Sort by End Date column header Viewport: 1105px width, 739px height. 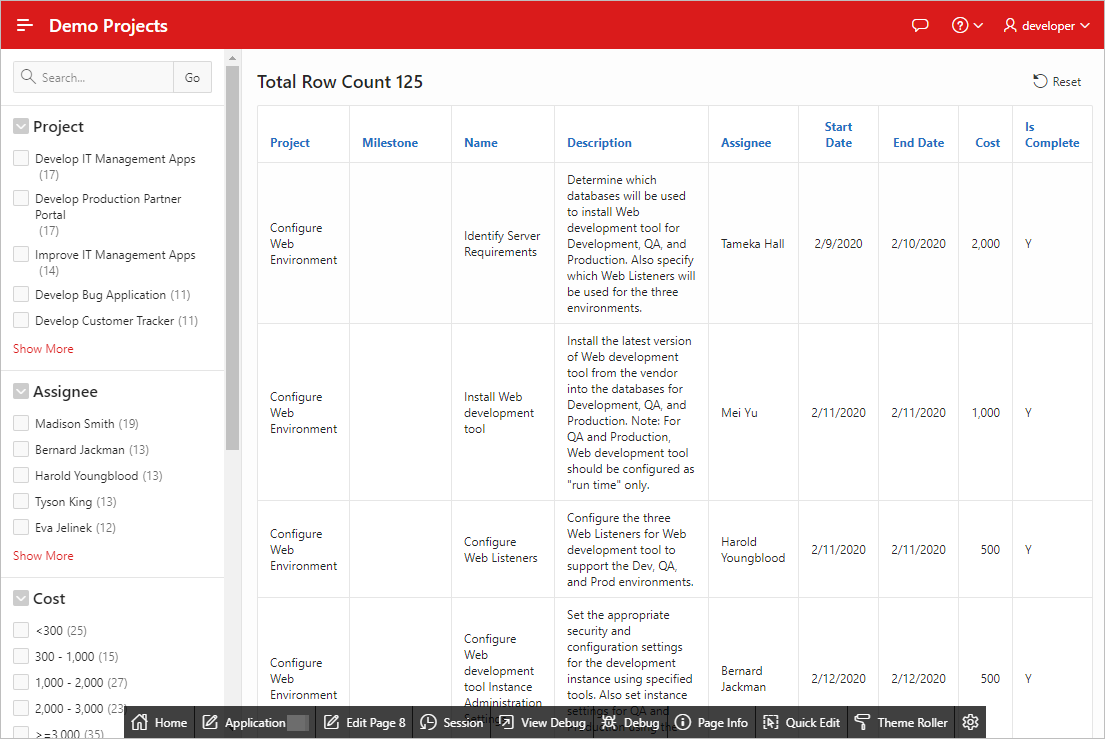click(x=918, y=142)
